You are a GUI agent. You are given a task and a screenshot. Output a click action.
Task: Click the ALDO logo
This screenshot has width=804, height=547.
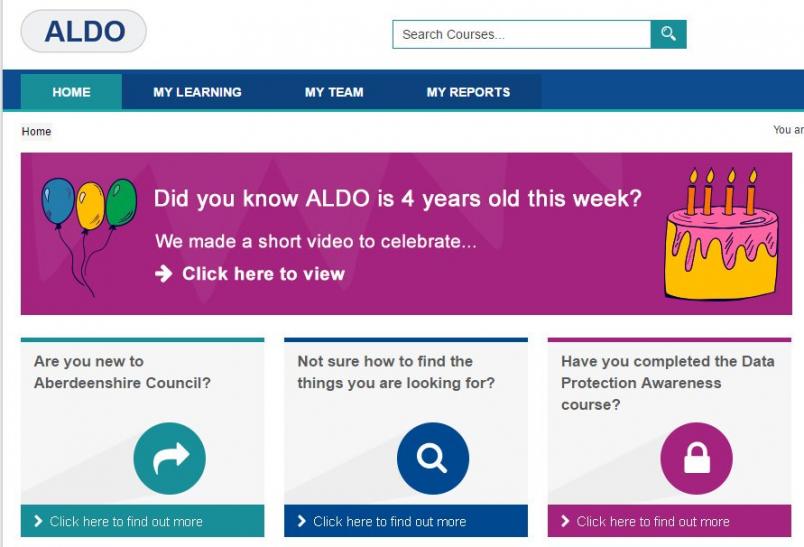click(x=84, y=31)
